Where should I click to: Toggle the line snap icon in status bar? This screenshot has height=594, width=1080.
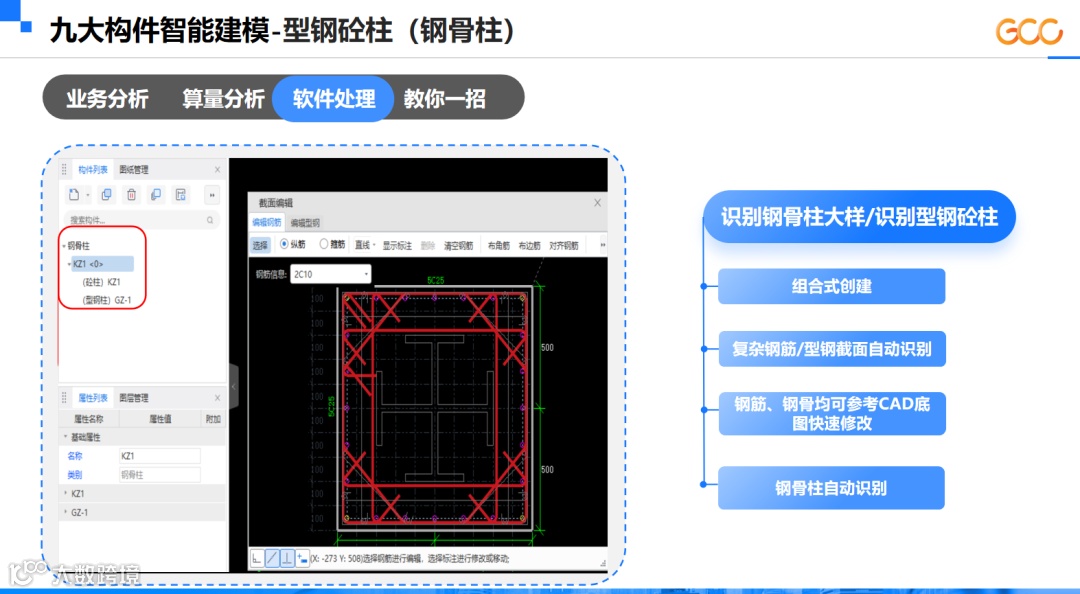point(272,558)
